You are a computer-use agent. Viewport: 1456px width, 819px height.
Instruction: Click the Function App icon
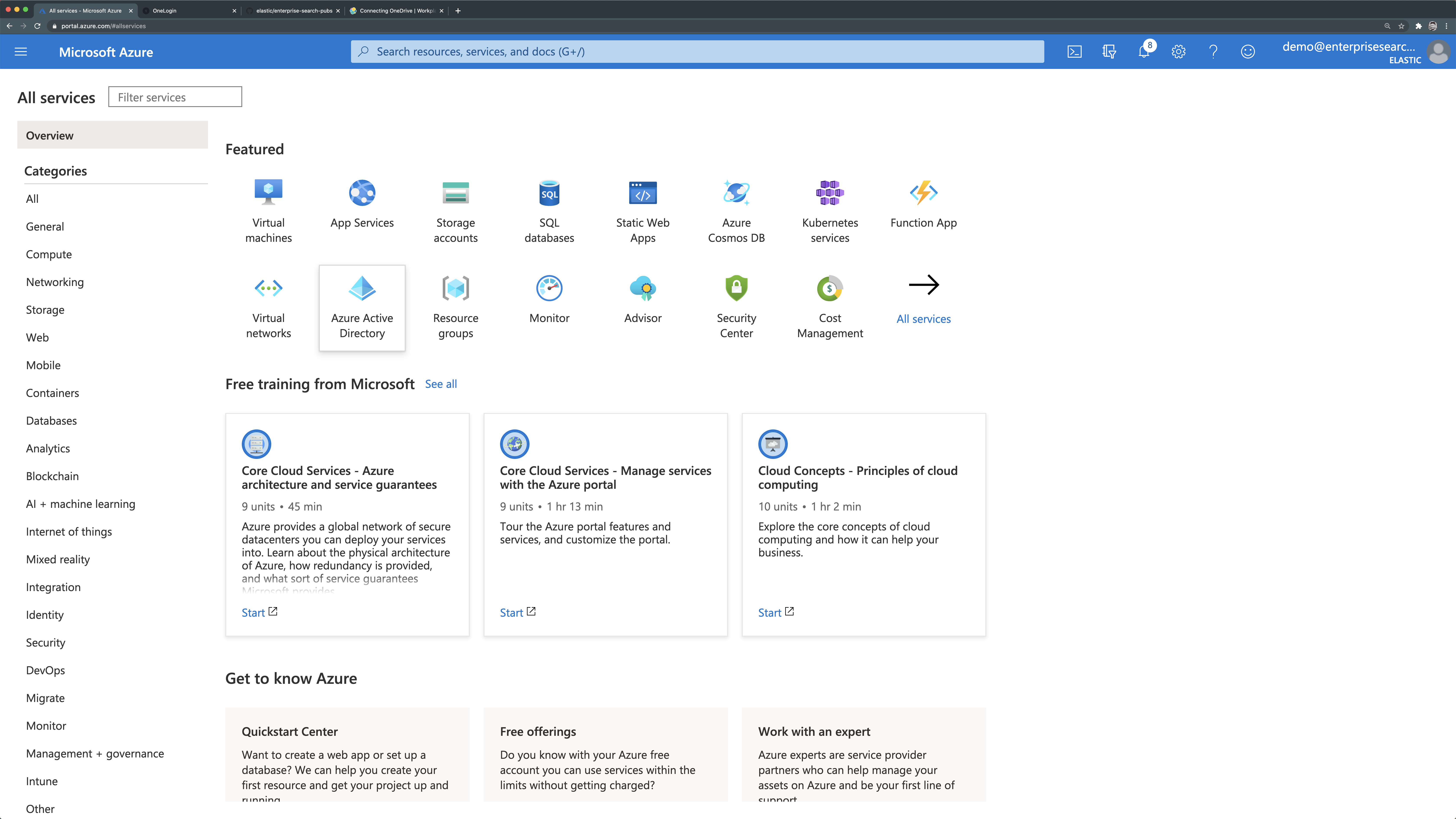pyautogui.click(x=923, y=193)
